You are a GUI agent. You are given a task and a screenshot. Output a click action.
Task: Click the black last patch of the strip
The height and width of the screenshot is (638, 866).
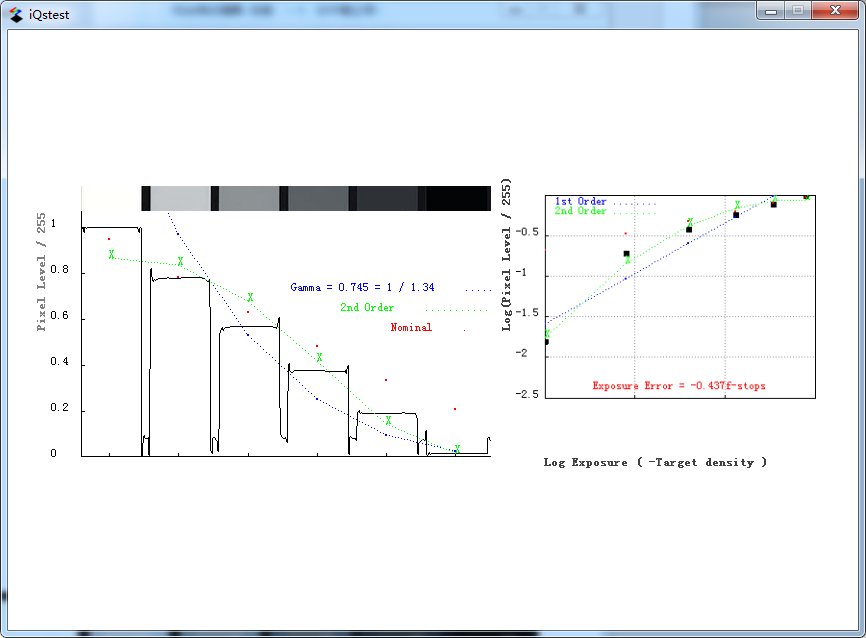[458, 198]
